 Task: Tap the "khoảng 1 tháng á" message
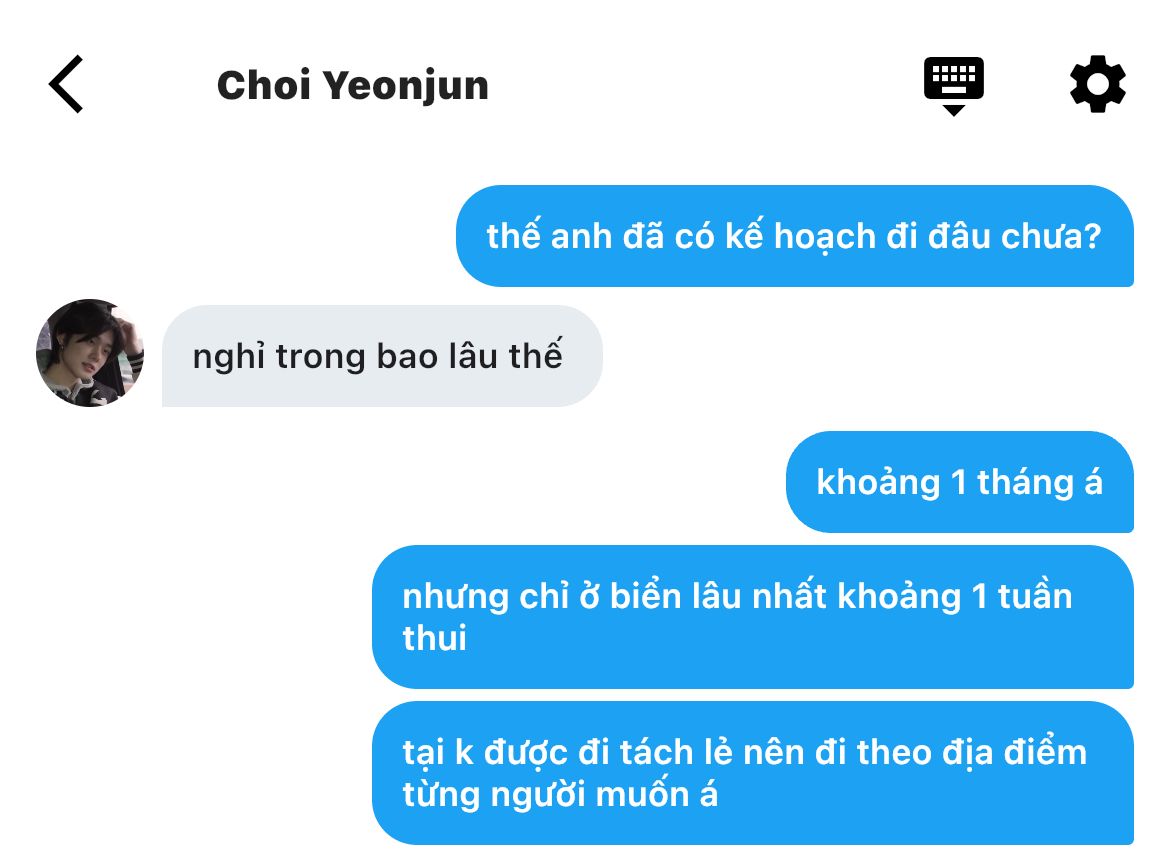pos(960,482)
